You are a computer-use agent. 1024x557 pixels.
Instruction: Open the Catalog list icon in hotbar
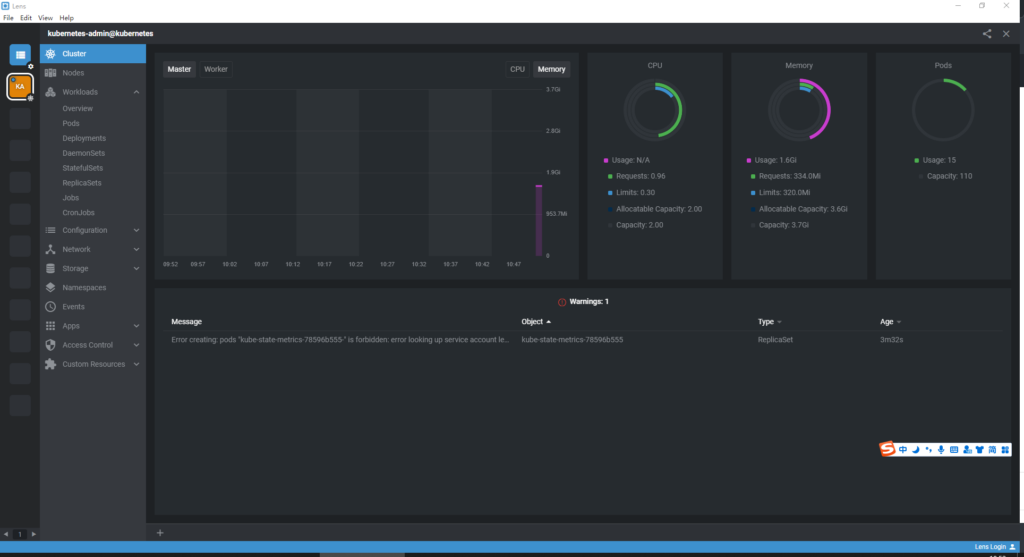coord(20,55)
